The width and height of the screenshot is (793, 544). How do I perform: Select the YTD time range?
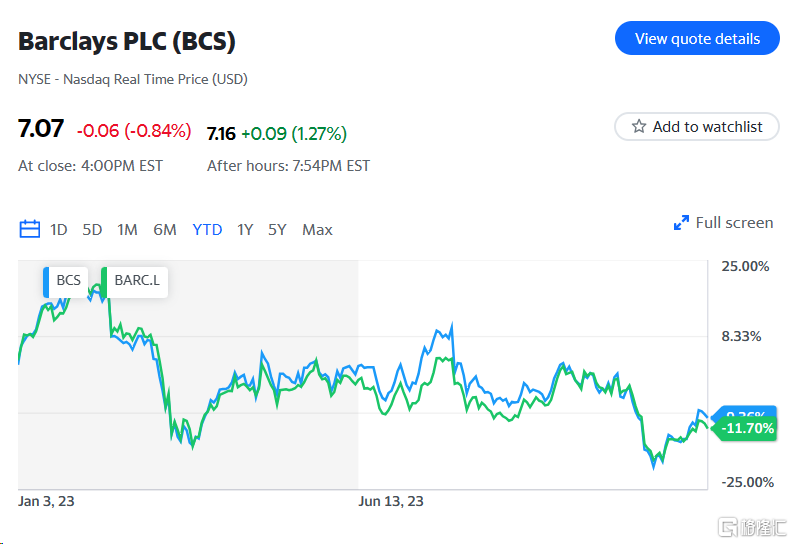[x=207, y=230]
